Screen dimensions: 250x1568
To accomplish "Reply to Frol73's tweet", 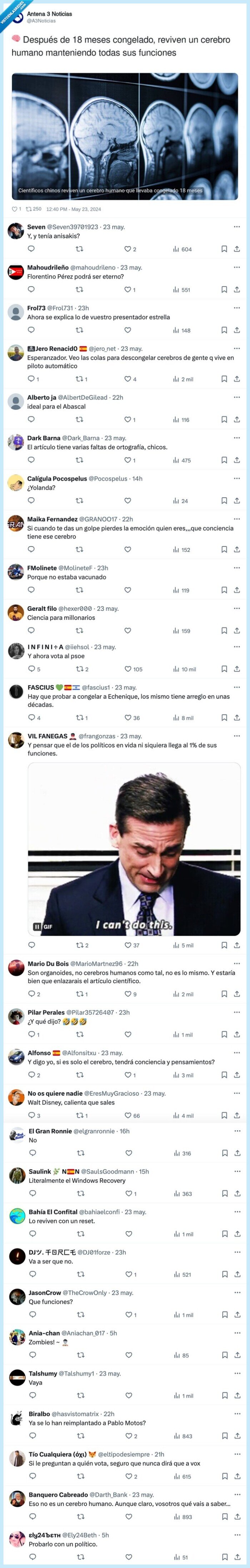I will coord(31,330).
